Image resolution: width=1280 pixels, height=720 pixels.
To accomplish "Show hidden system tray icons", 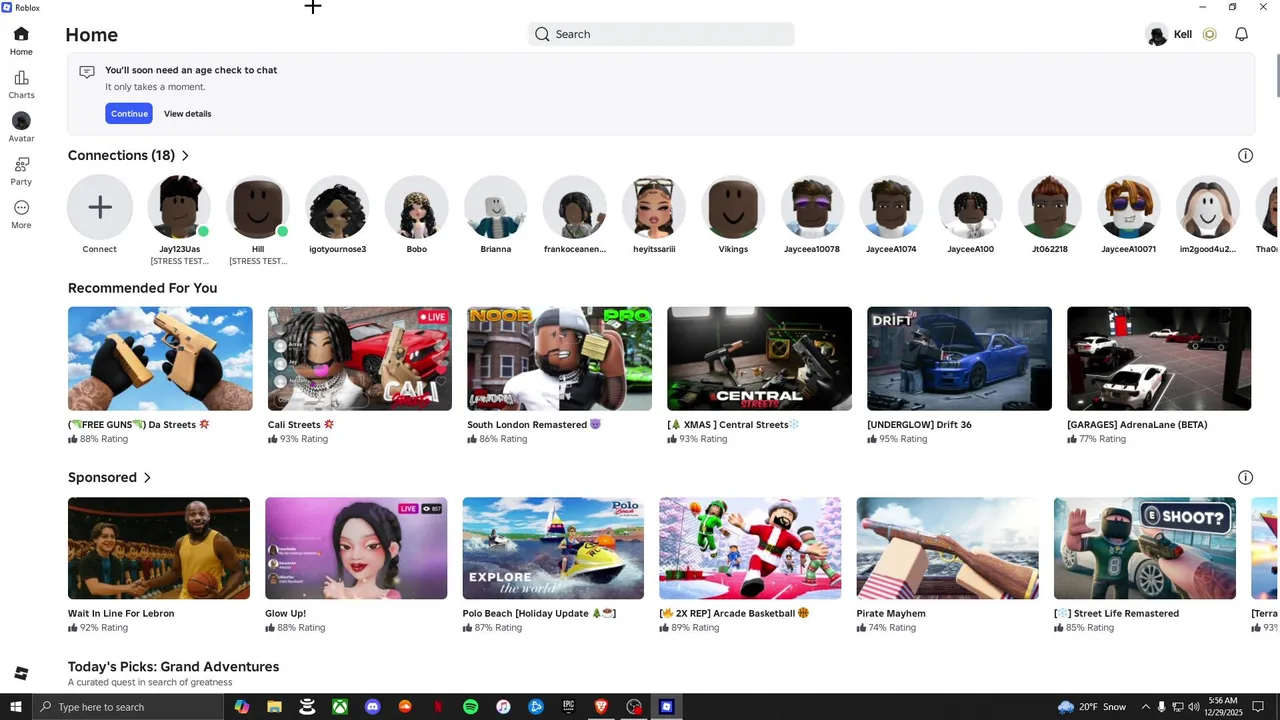I will (x=1145, y=707).
